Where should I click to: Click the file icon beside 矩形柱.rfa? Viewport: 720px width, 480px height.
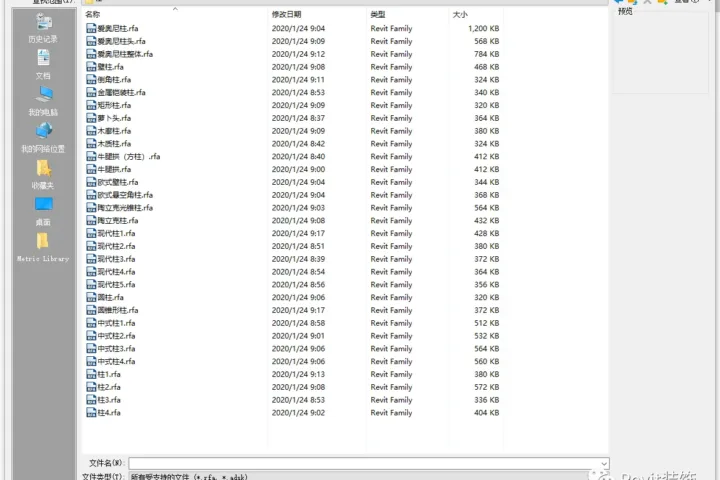click(x=91, y=105)
